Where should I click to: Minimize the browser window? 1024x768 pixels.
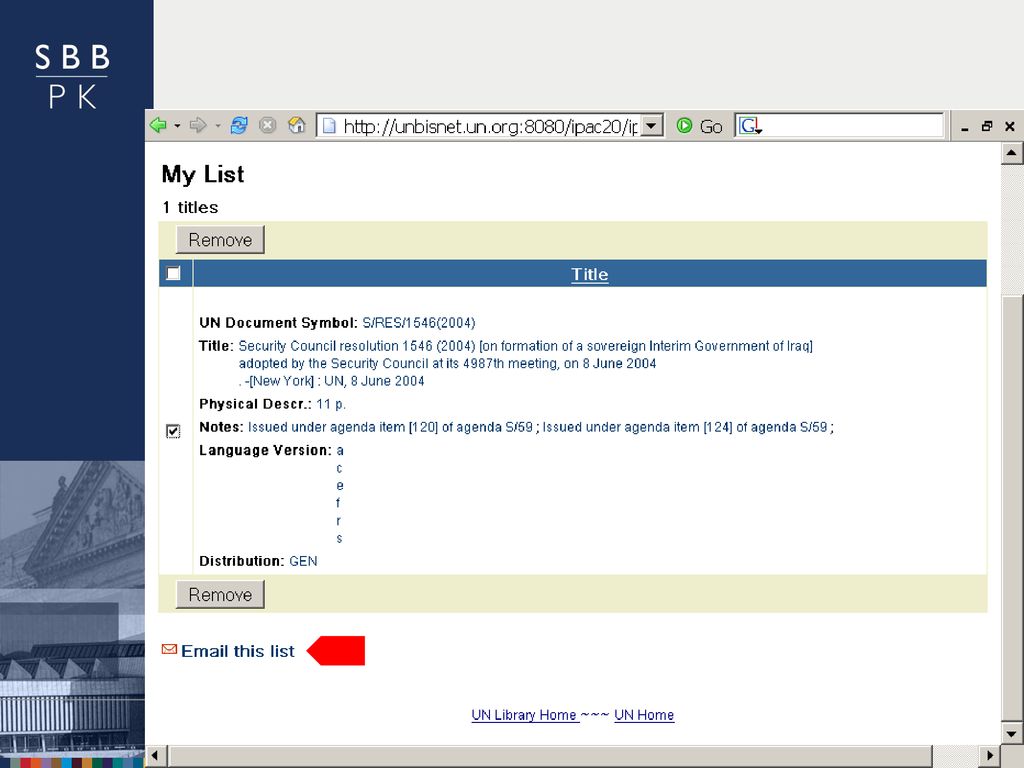tap(965, 127)
